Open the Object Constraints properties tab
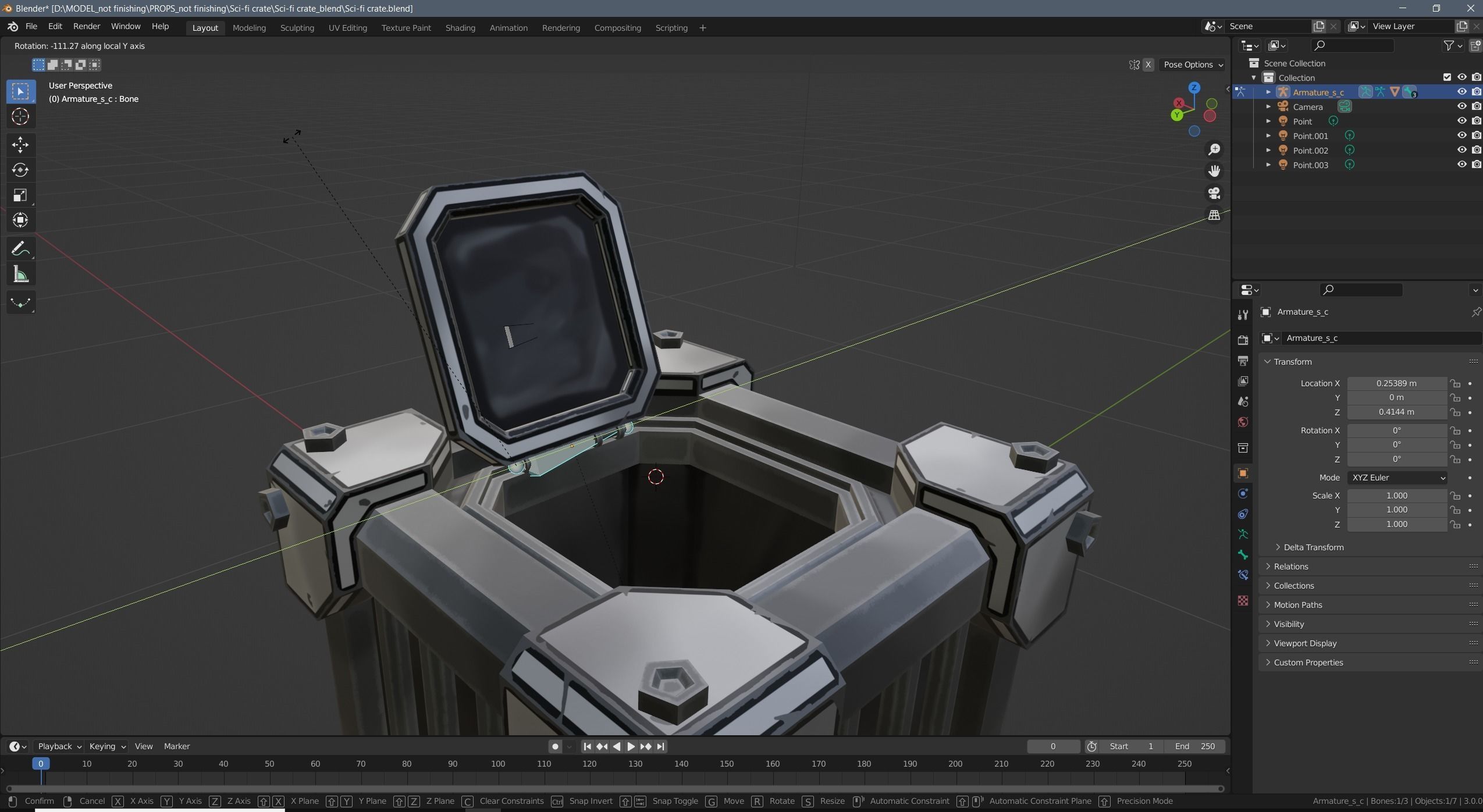This screenshot has height=812, width=1483. pyautogui.click(x=1243, y=514)
